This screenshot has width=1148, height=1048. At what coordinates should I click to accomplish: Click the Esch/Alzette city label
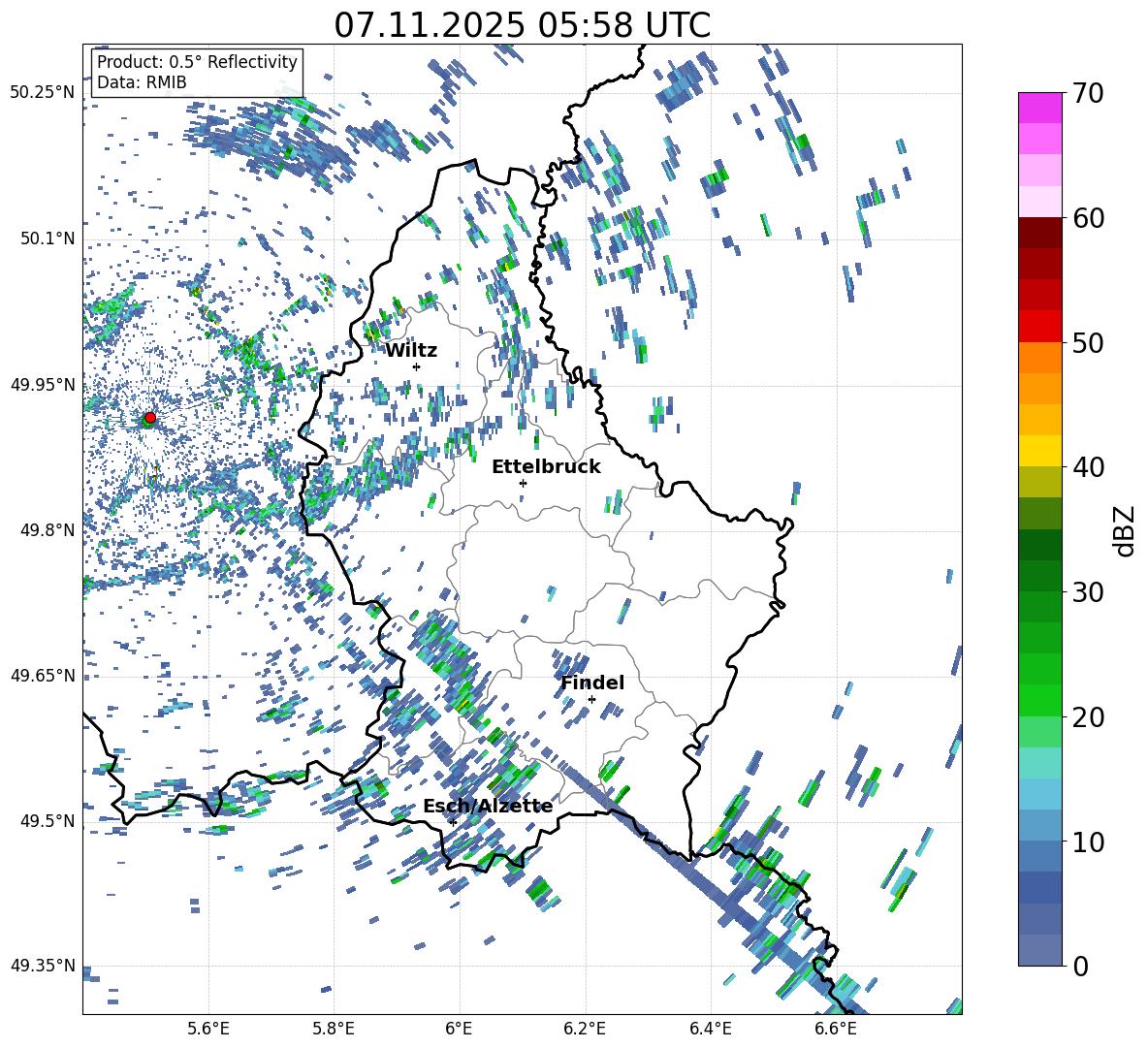coord(488,806)
